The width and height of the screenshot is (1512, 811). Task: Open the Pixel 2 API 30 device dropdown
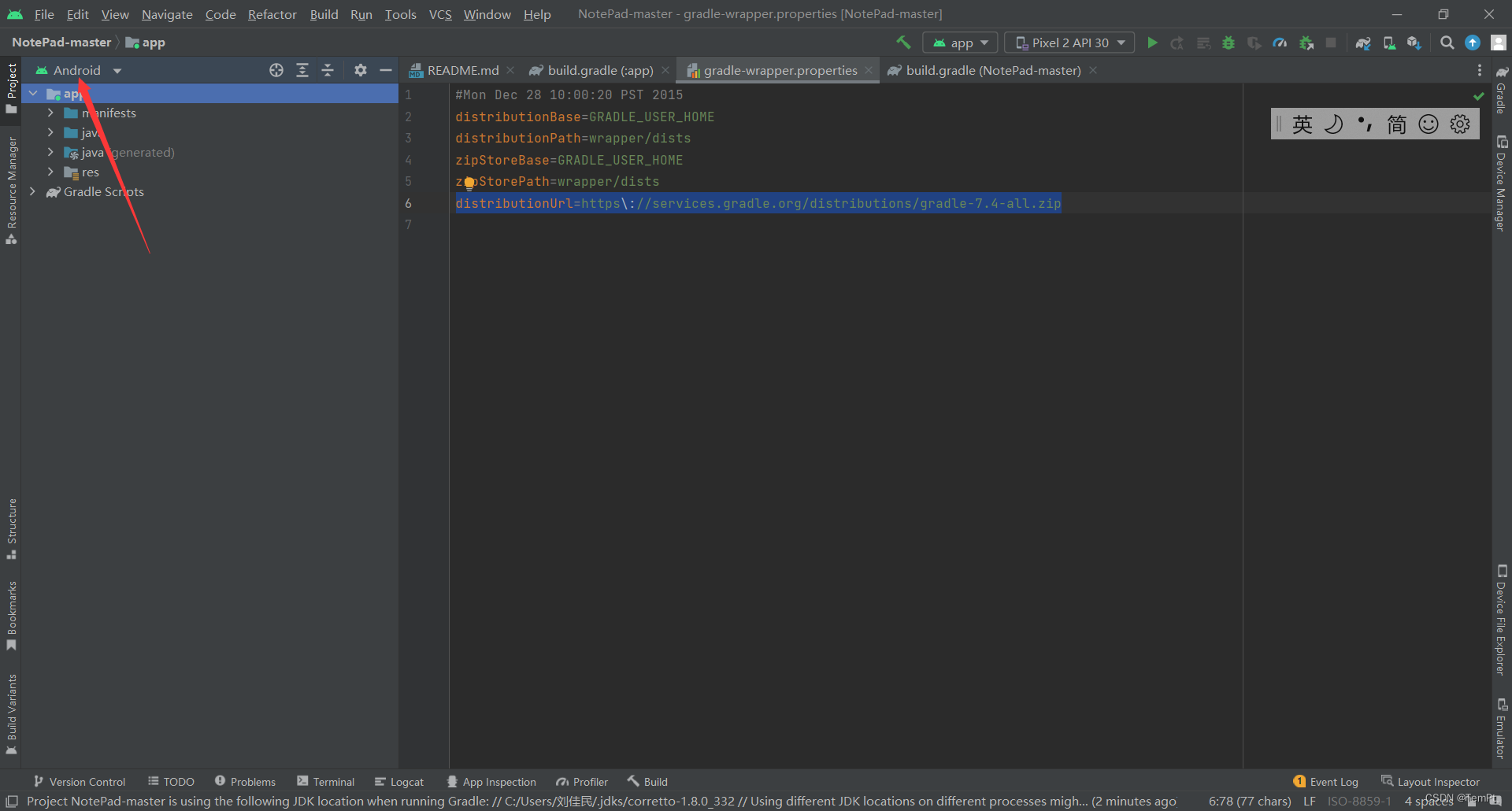[1069, 43]
